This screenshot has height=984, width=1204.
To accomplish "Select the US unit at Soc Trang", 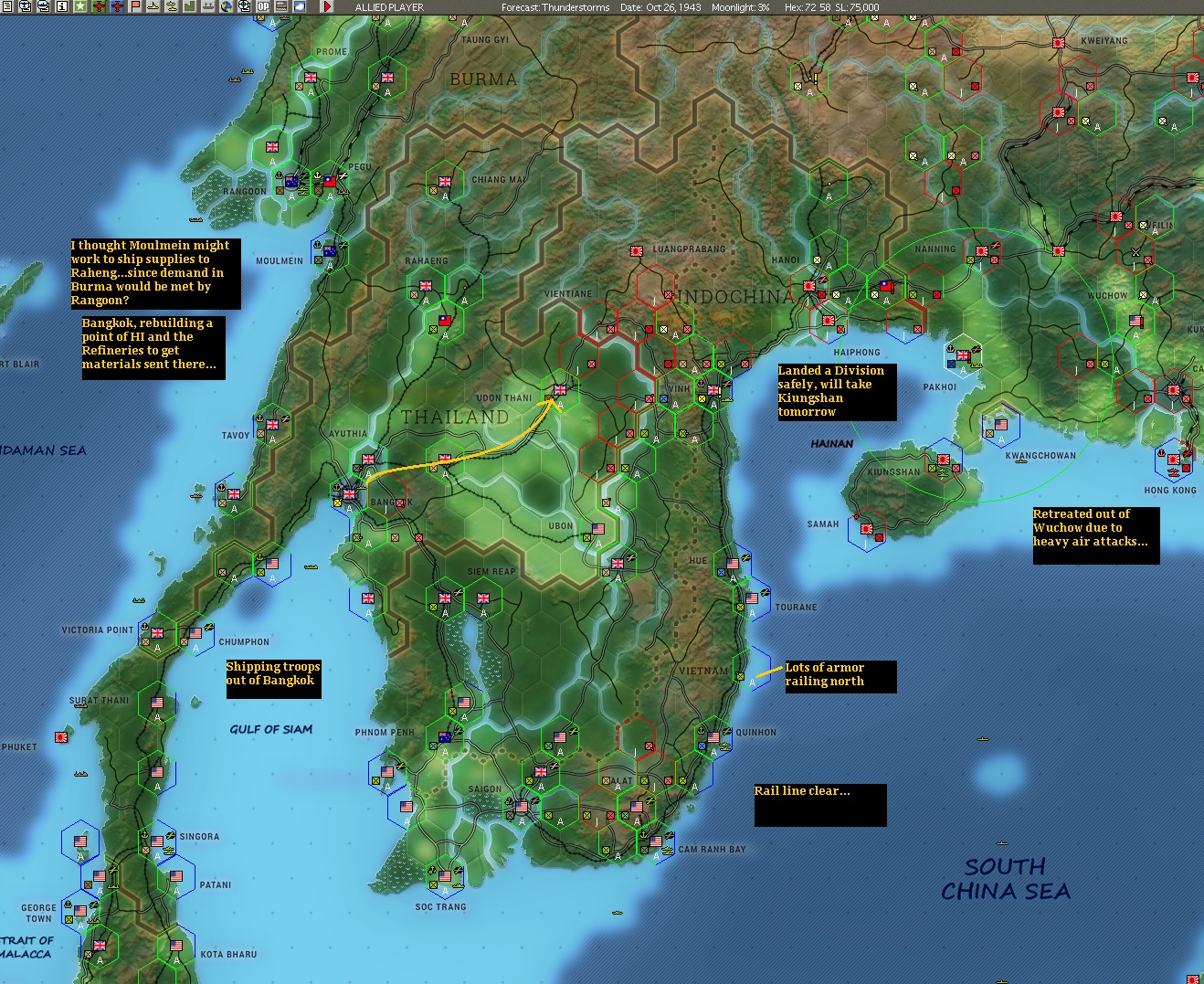I will point(445,876).
